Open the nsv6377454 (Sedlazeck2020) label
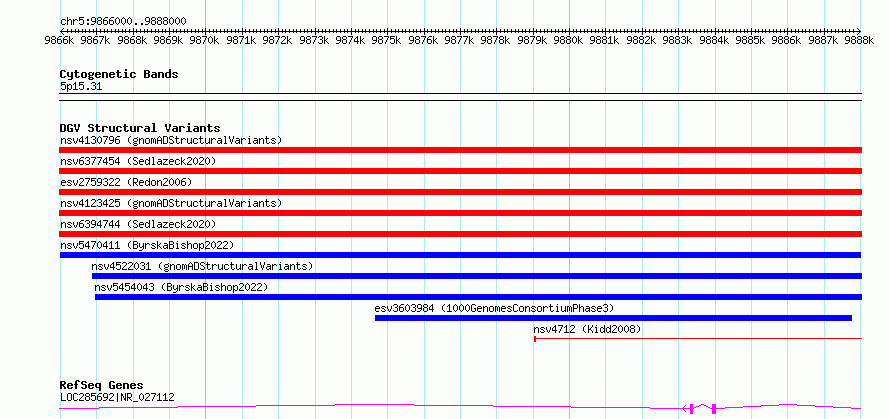 (x=138, y=161)
